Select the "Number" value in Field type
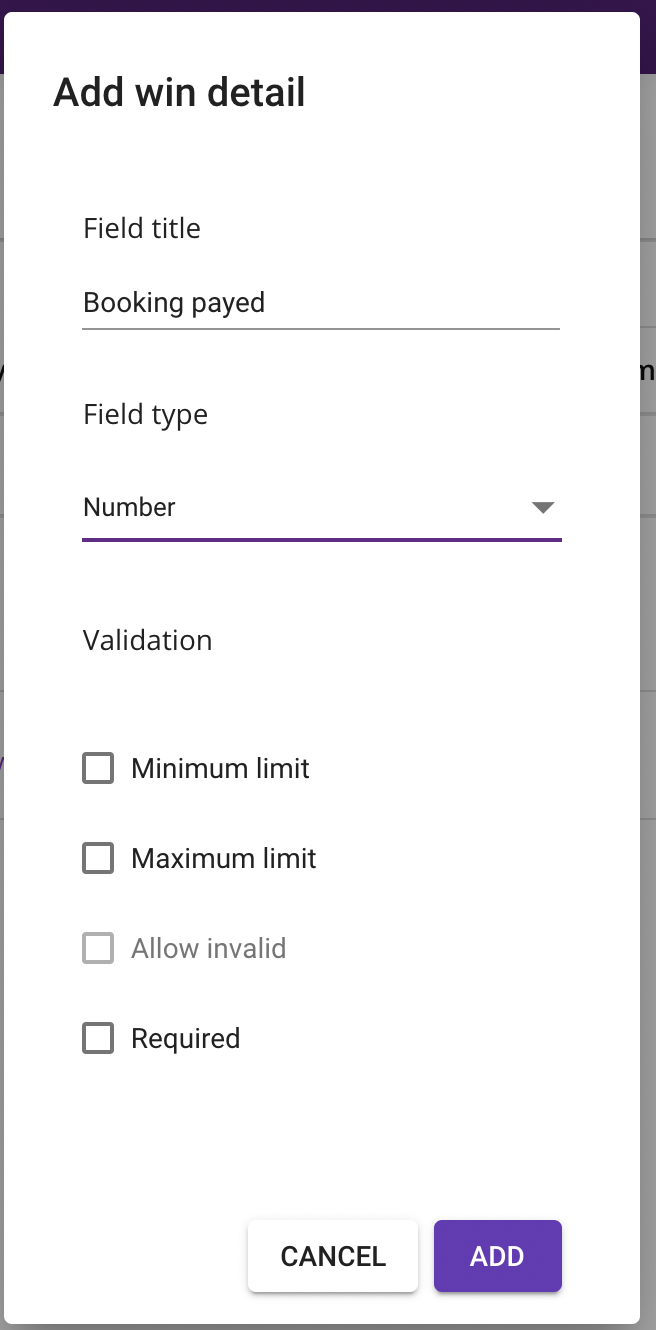The width and height of the screenshot is (656, 1330). click(x=130, y=508)
